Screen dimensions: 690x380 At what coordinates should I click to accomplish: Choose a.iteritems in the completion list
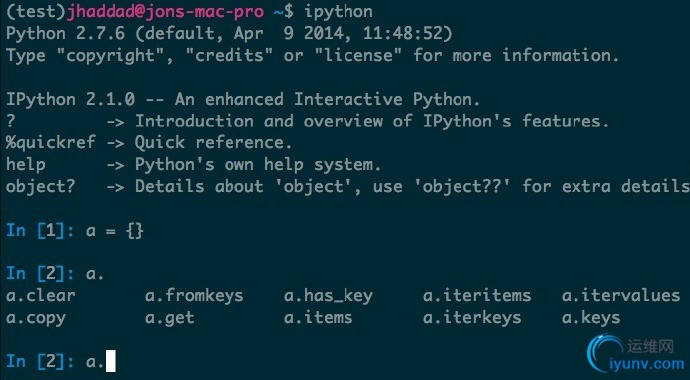point(477,296)
